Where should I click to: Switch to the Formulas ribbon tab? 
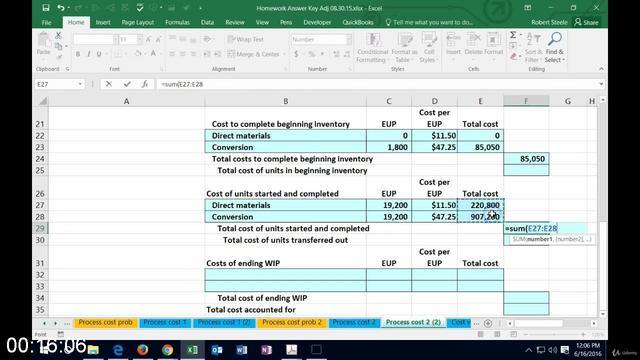pyautogui.click(x=177, y=22)
